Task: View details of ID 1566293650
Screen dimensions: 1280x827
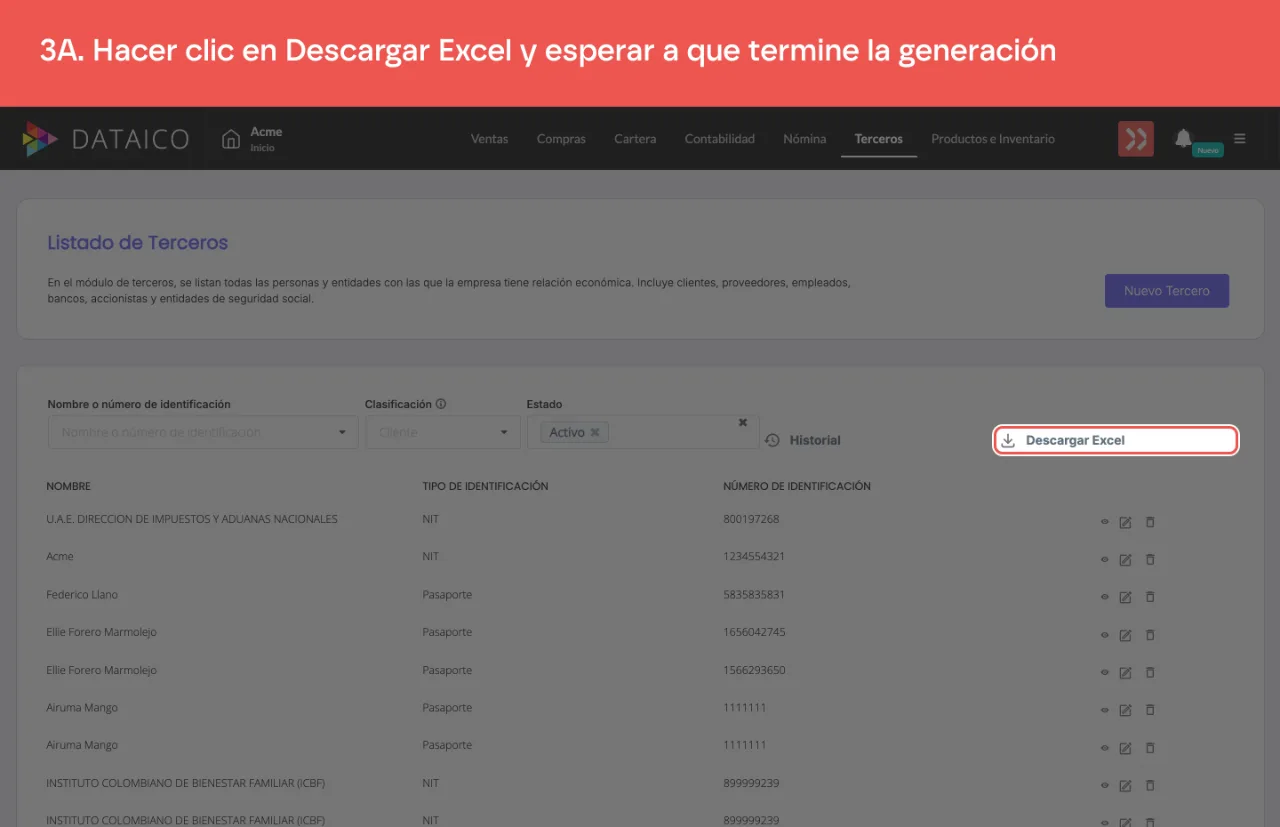Action: point(1105,672)
